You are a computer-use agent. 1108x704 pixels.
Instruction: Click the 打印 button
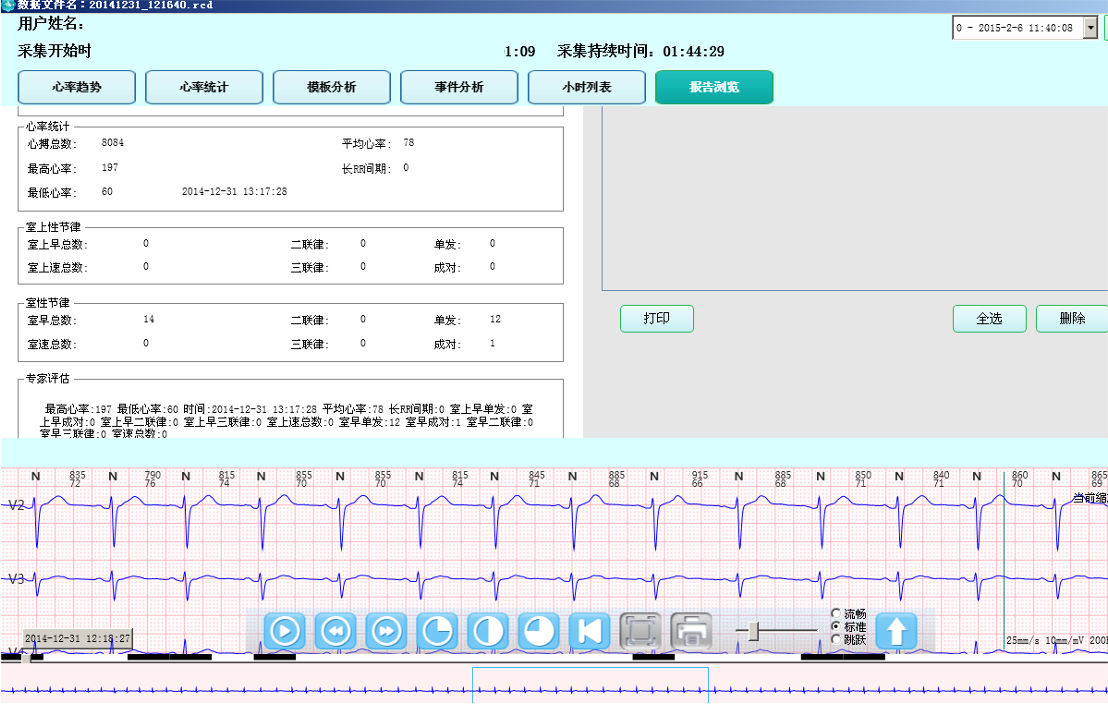pos(656,319)
